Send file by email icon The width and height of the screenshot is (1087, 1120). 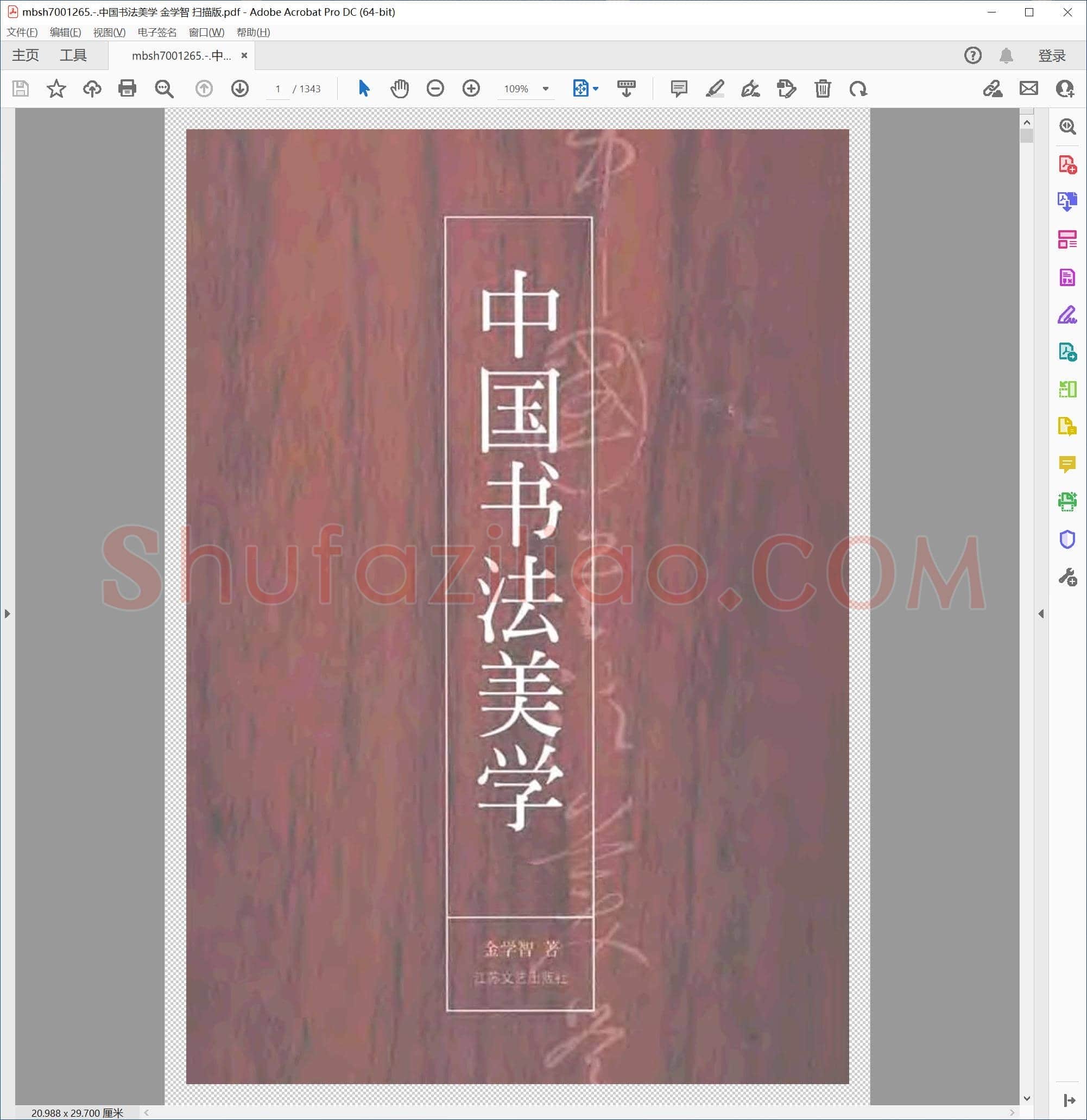[1029, 88]
